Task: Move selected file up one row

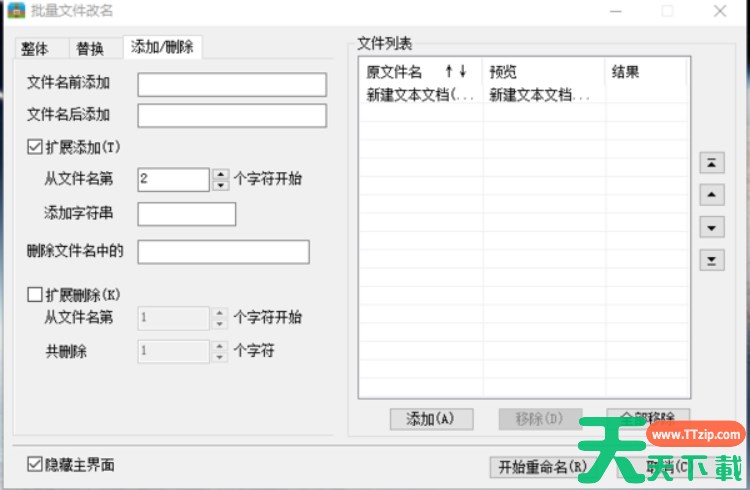Action: click(712, 195)
